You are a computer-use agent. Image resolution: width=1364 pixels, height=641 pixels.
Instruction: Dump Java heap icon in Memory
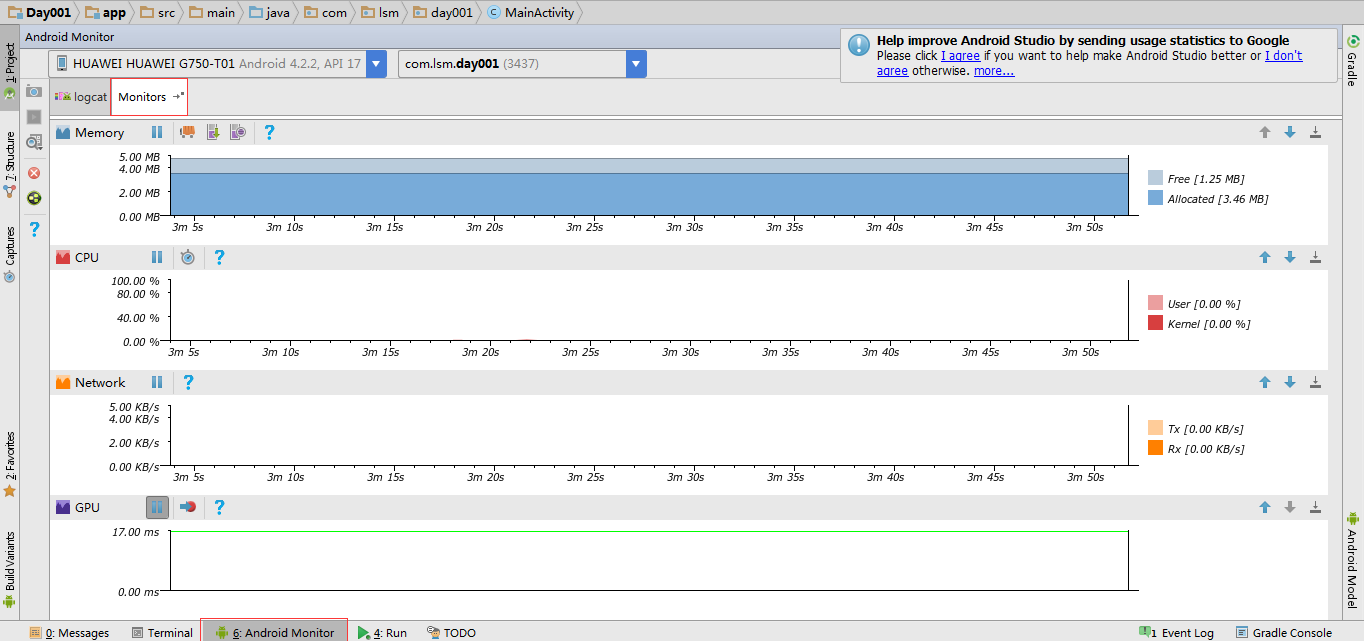213,132
